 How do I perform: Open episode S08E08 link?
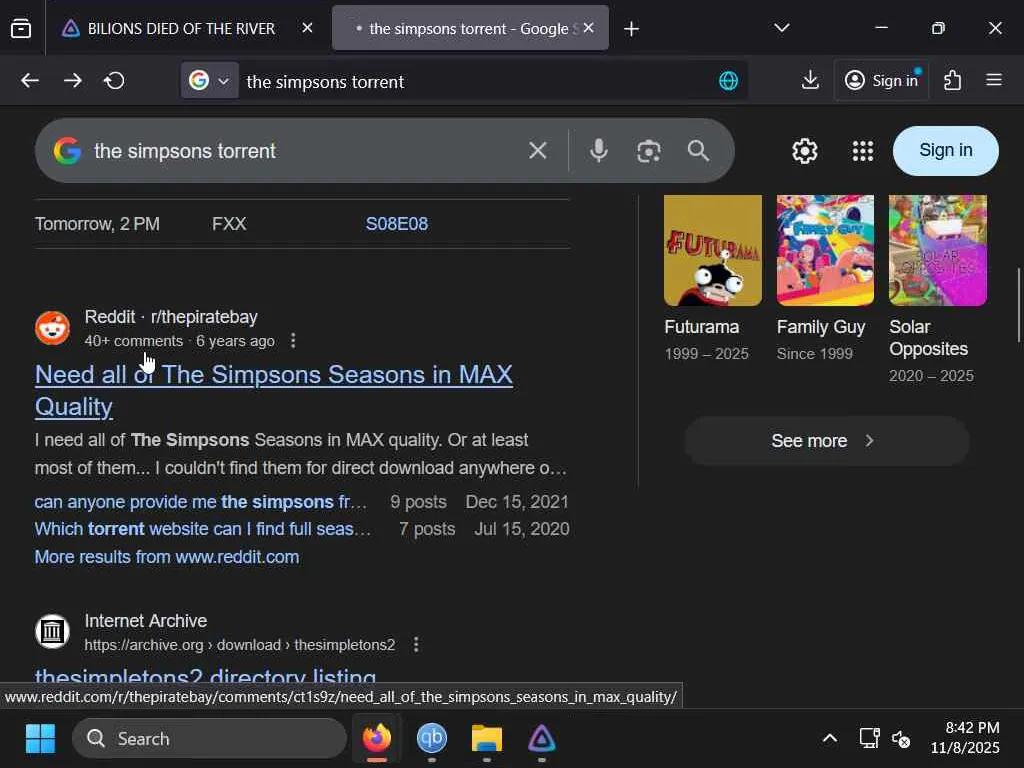pos(396,224)
